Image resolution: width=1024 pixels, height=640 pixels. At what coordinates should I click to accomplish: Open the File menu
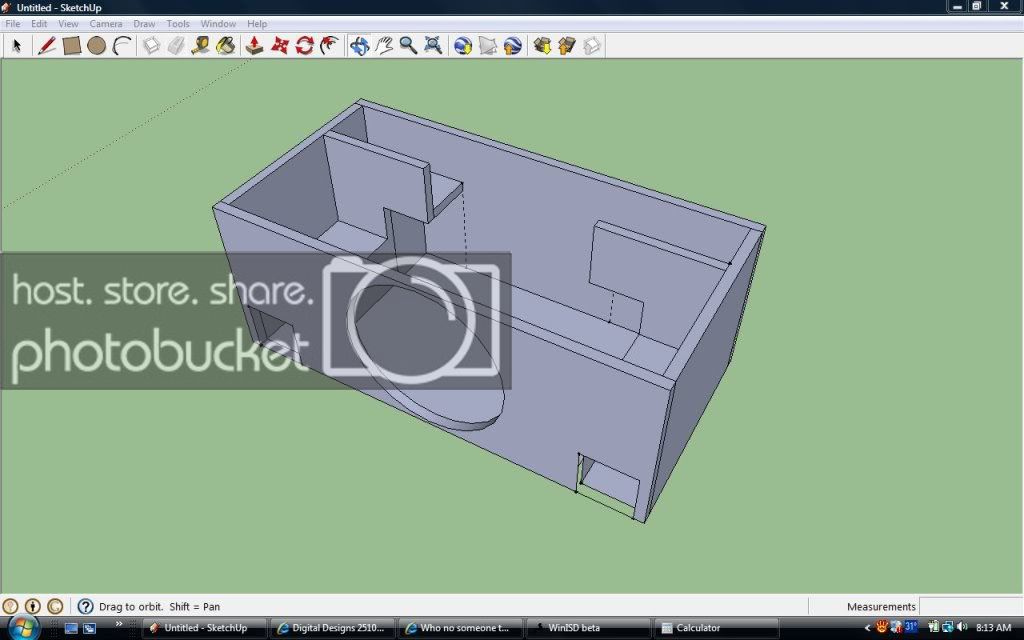12,24
